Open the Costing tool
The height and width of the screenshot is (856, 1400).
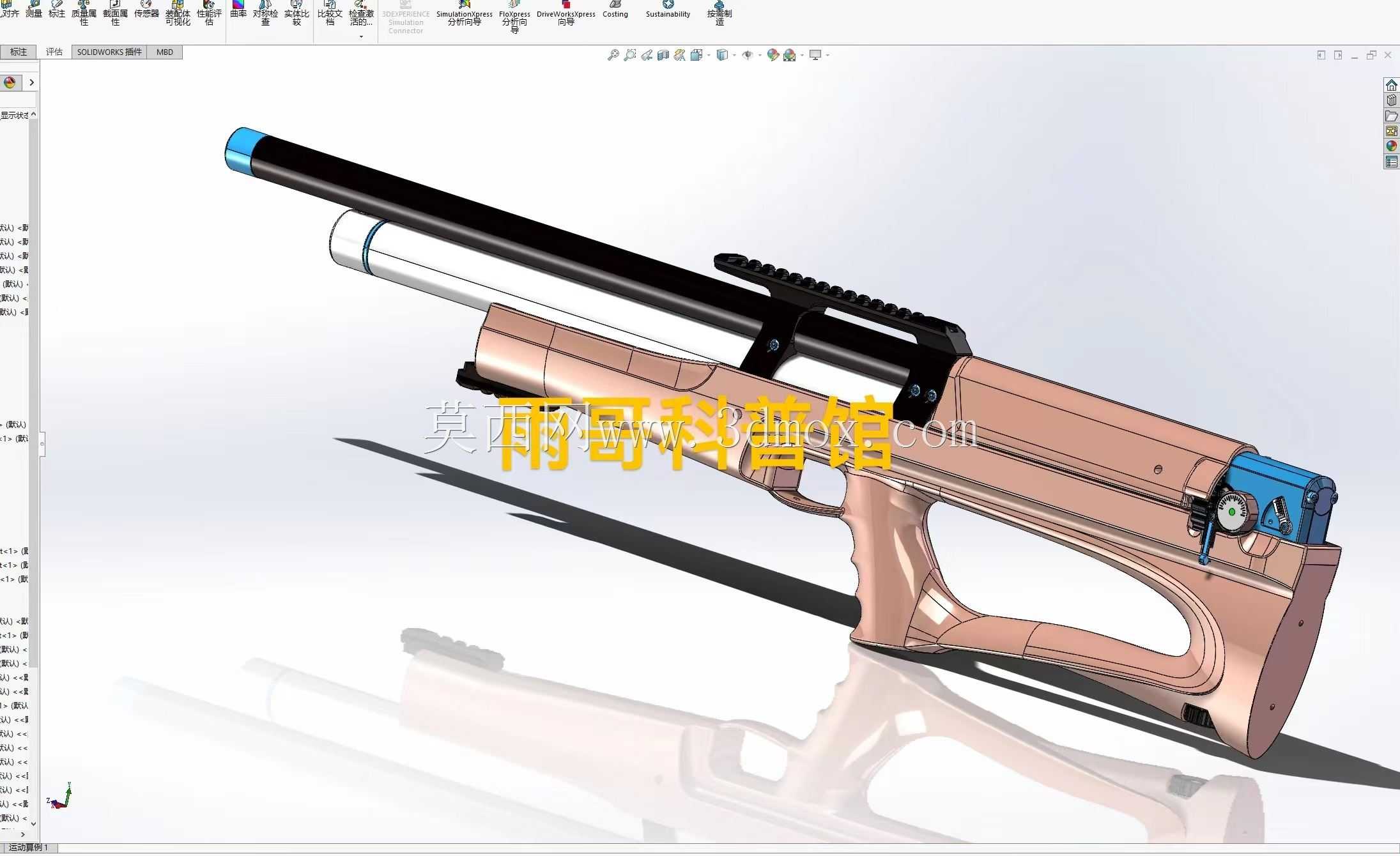[x=615, y=9]
